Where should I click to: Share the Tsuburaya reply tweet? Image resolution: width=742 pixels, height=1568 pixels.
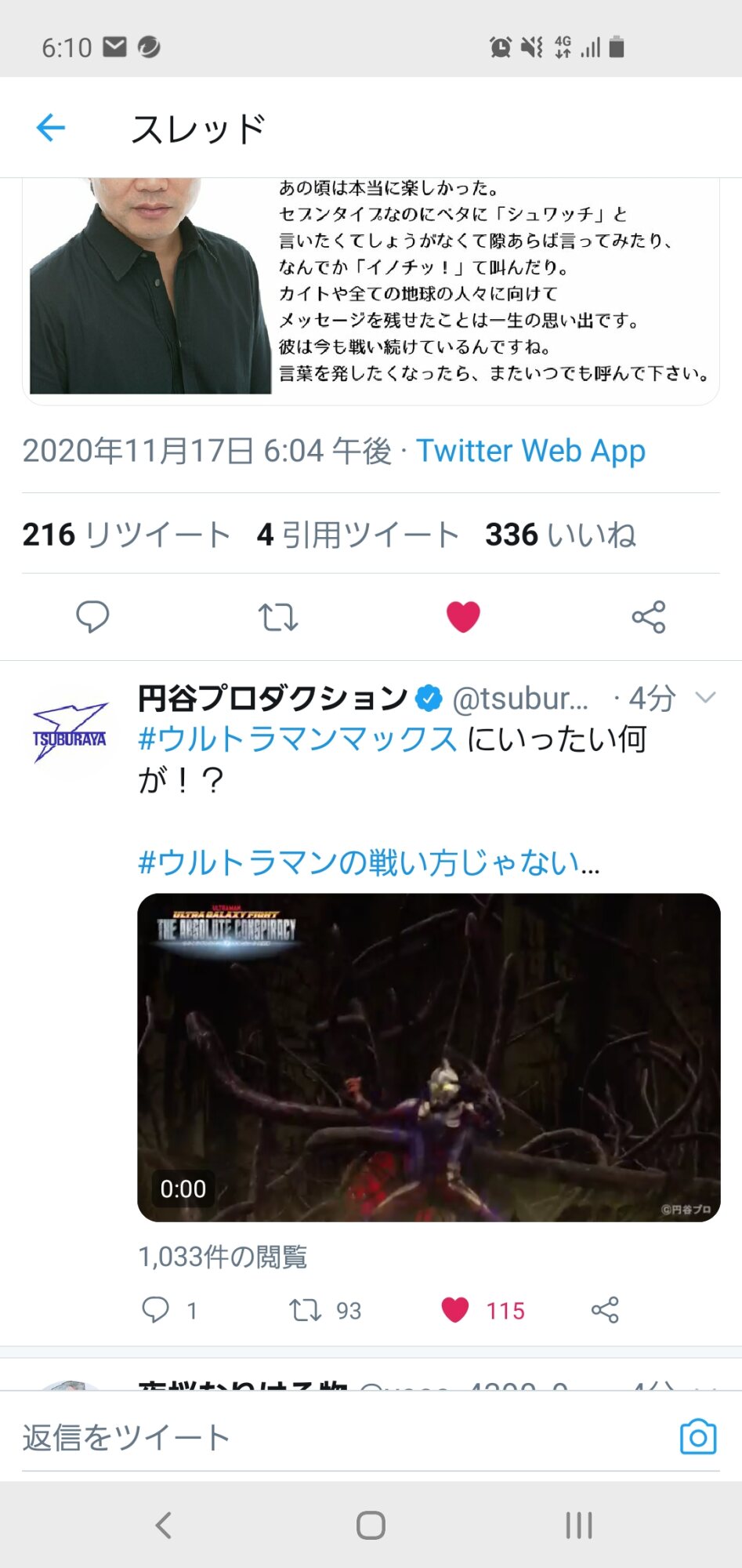coord(605,1310)
